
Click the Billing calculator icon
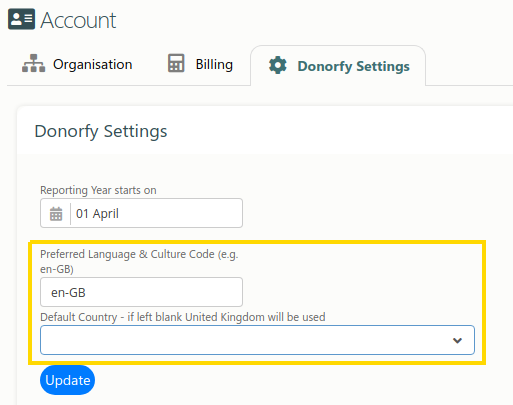pos(176,63)
